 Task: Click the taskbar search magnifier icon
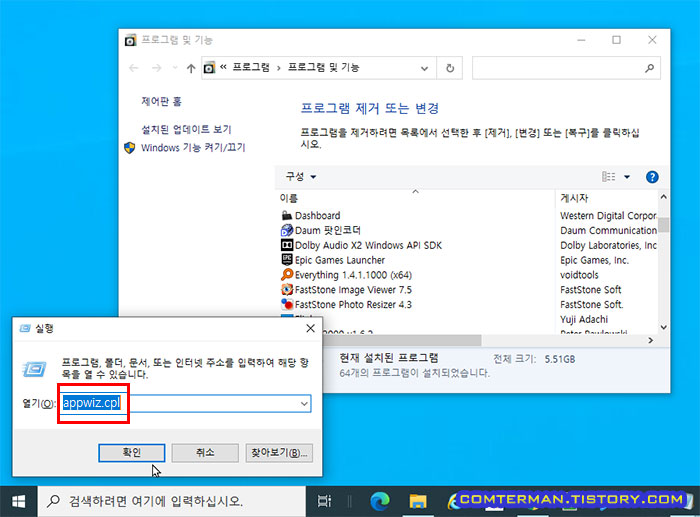click(53, 501)
